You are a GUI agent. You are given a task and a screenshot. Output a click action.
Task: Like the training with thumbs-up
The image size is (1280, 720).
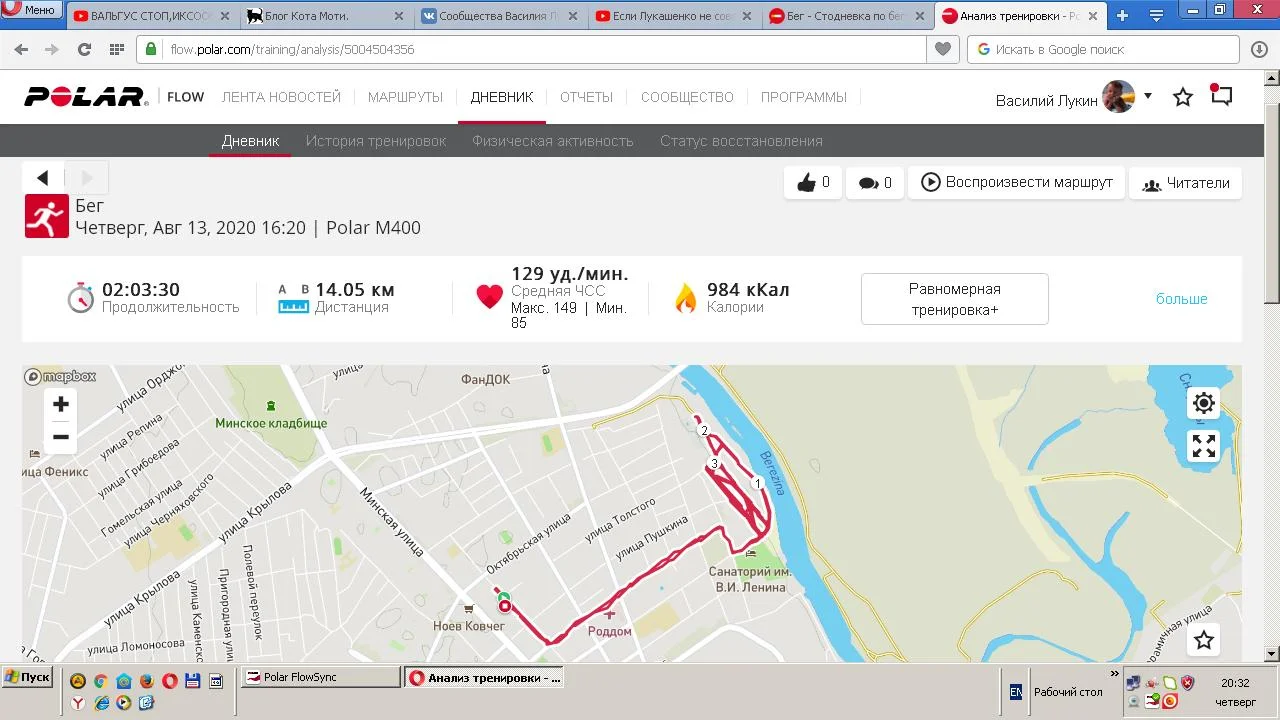[x=813, y=183]
